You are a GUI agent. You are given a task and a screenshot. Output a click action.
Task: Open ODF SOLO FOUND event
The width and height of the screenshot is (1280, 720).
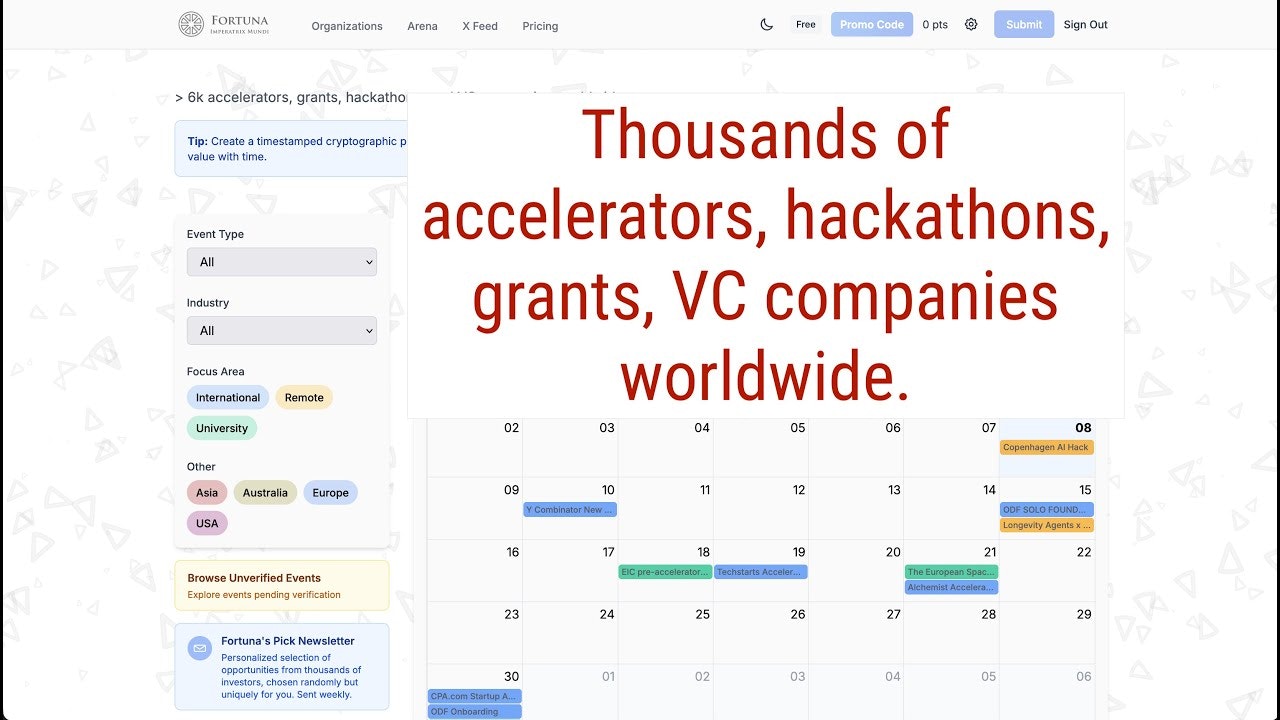(1046, 510)
